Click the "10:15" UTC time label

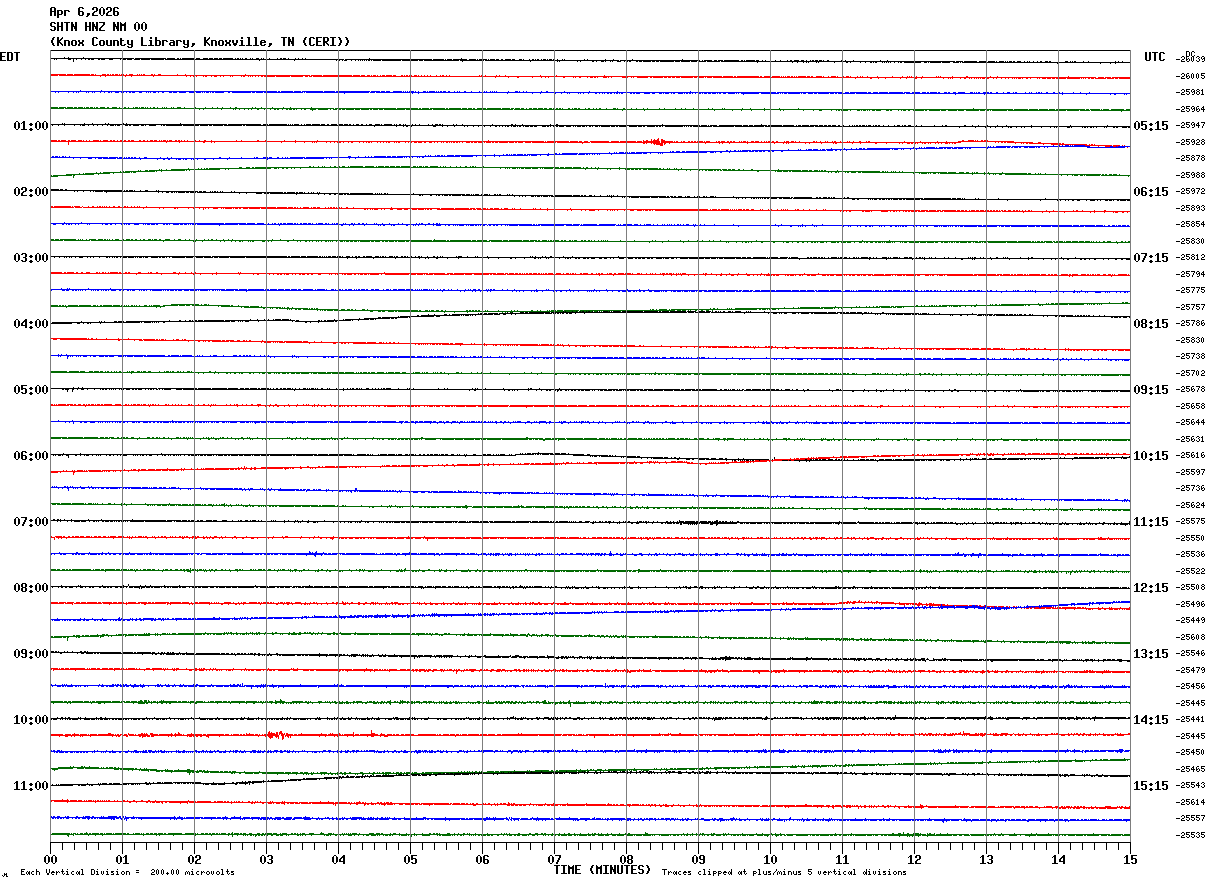click(x=1151, y=456)
